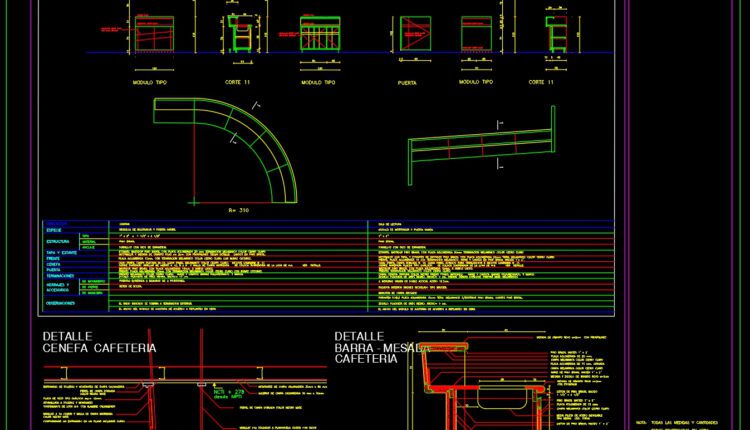The image size is (750, 430).
Task: Select the door elevation drawing with diagonal lines
Action: 415,33
